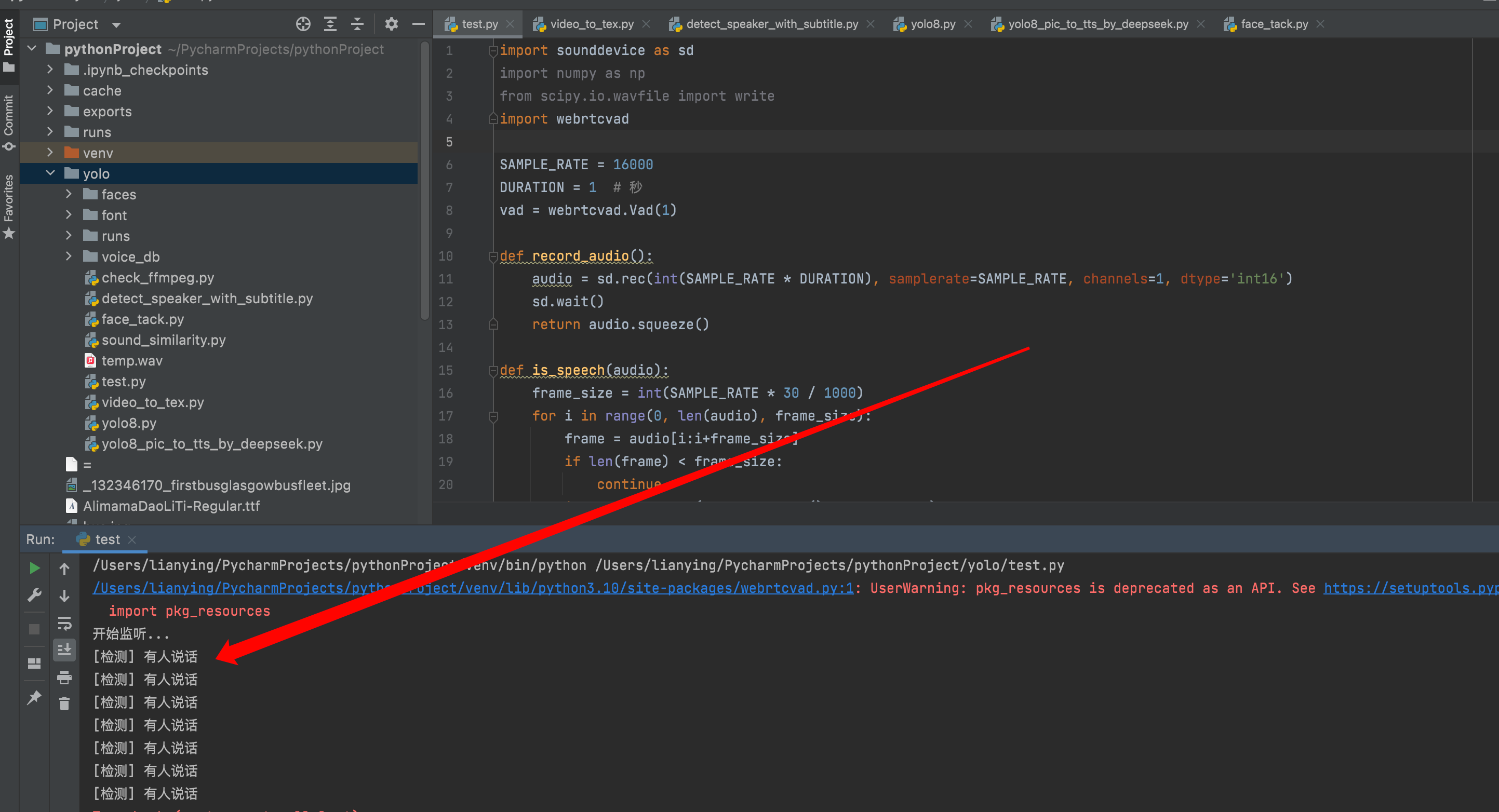
Task: Place cursor on SAMPLE_RATE = 16000 line
Action: coord(576,165)
